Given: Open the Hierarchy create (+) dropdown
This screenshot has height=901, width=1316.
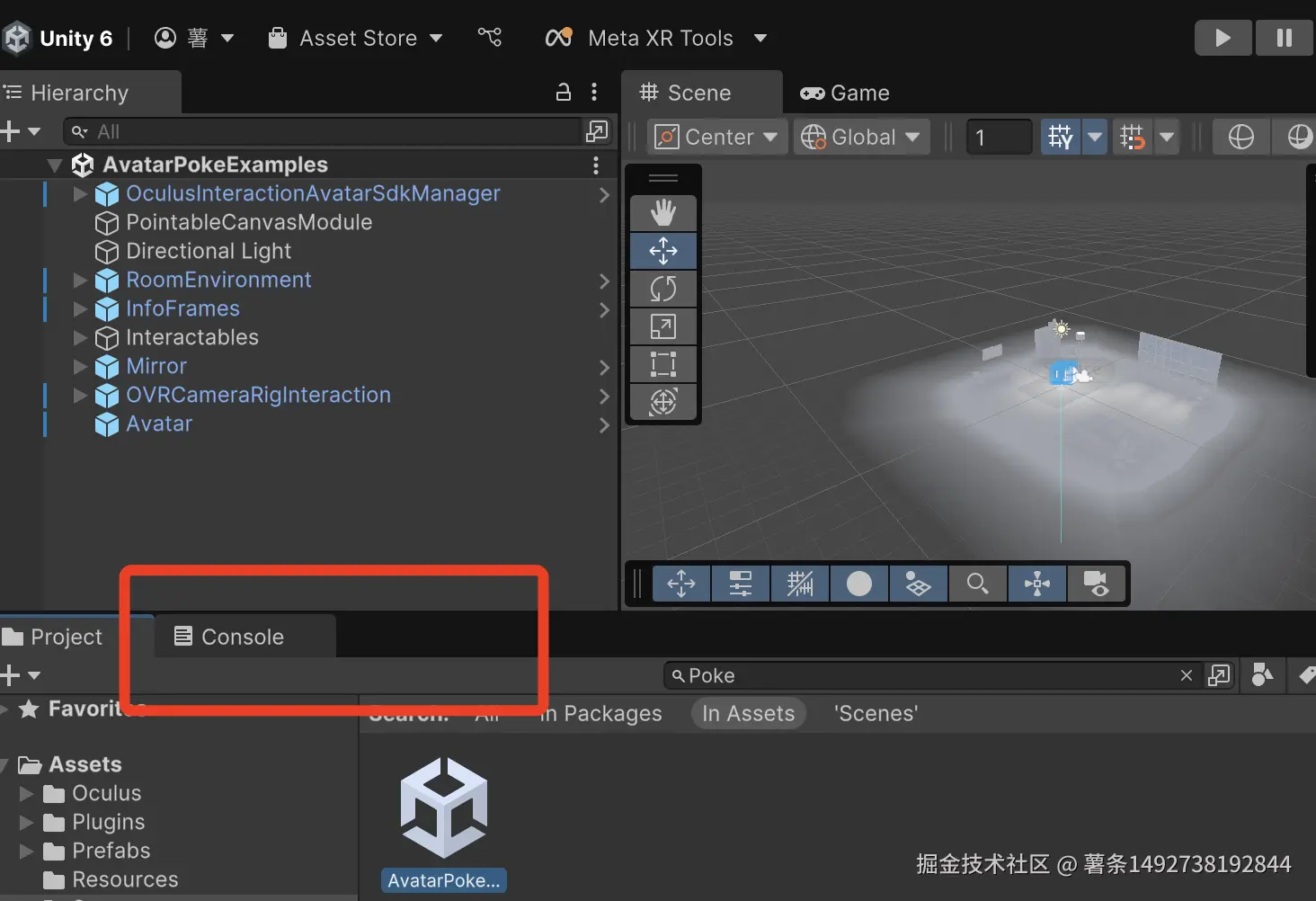Looking at the screenshot, I should [21, 131].
